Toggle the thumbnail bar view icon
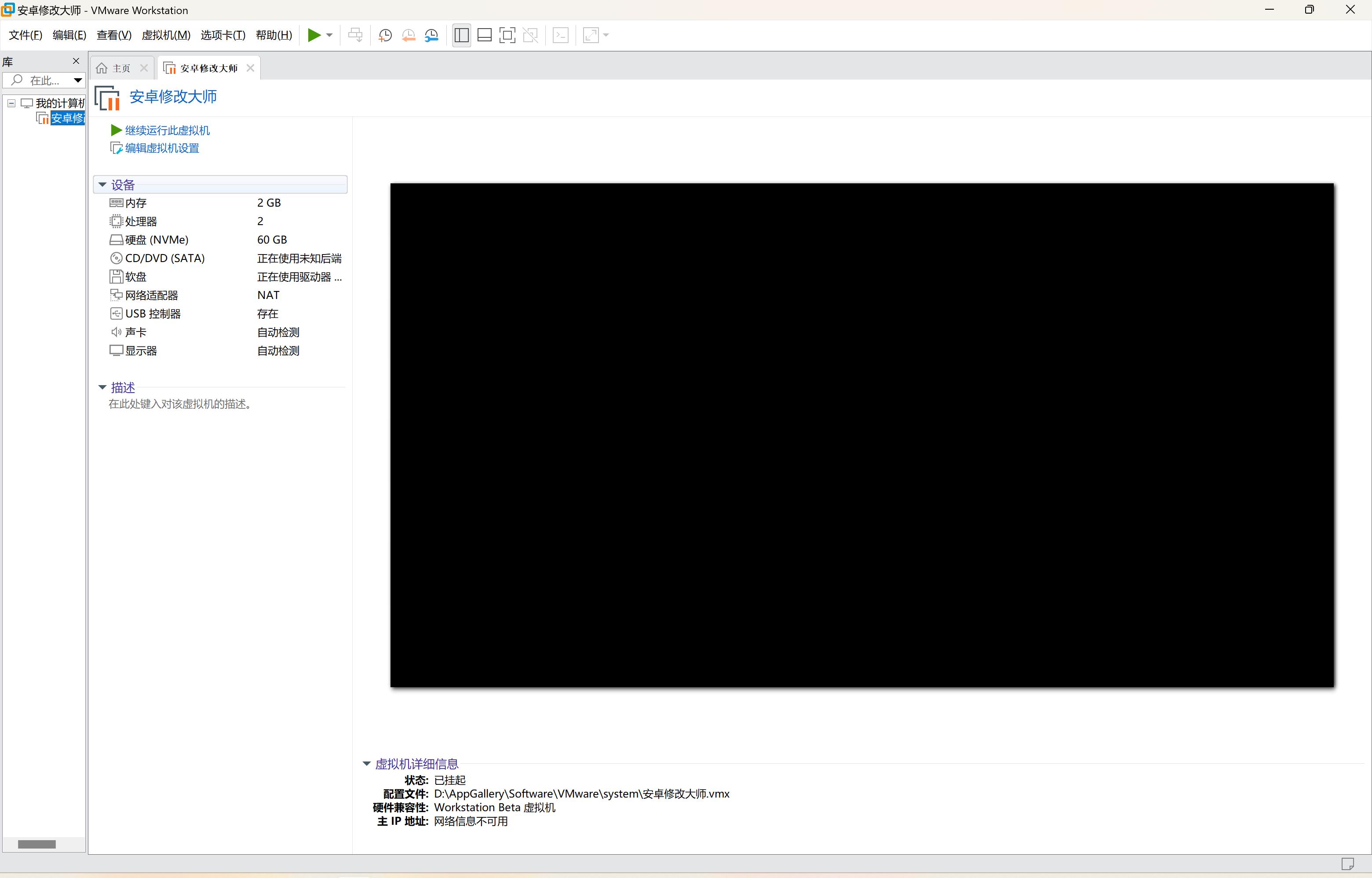 tap(484, 35)
